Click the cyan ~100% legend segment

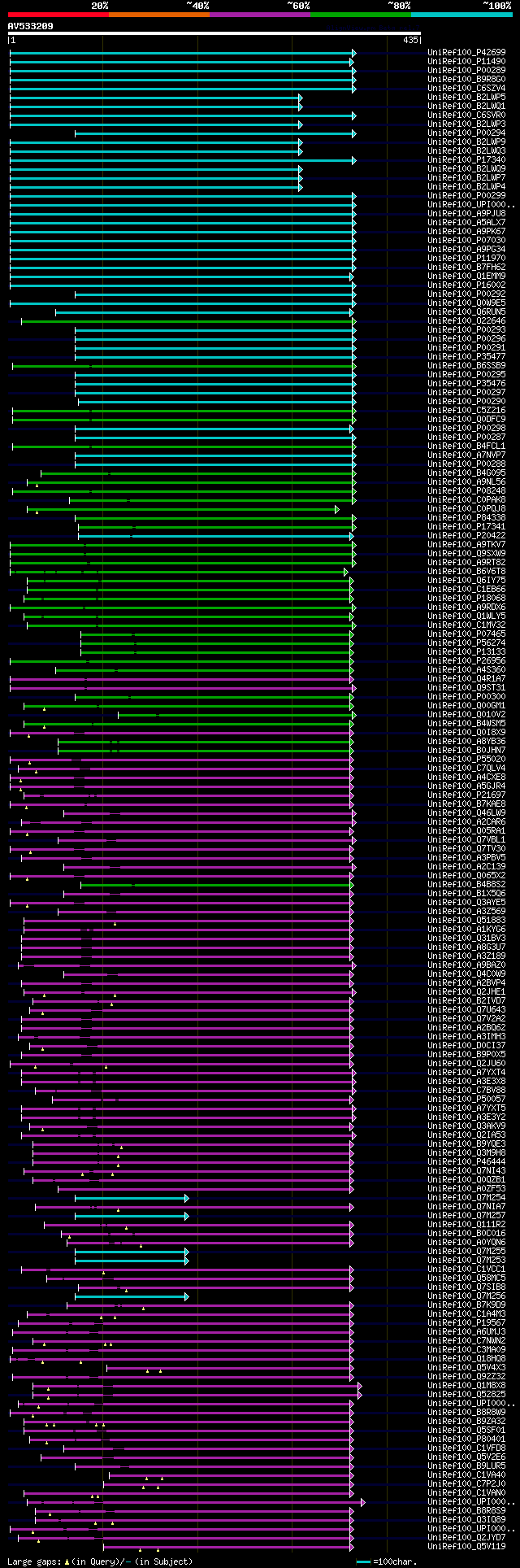coord(461,14)
